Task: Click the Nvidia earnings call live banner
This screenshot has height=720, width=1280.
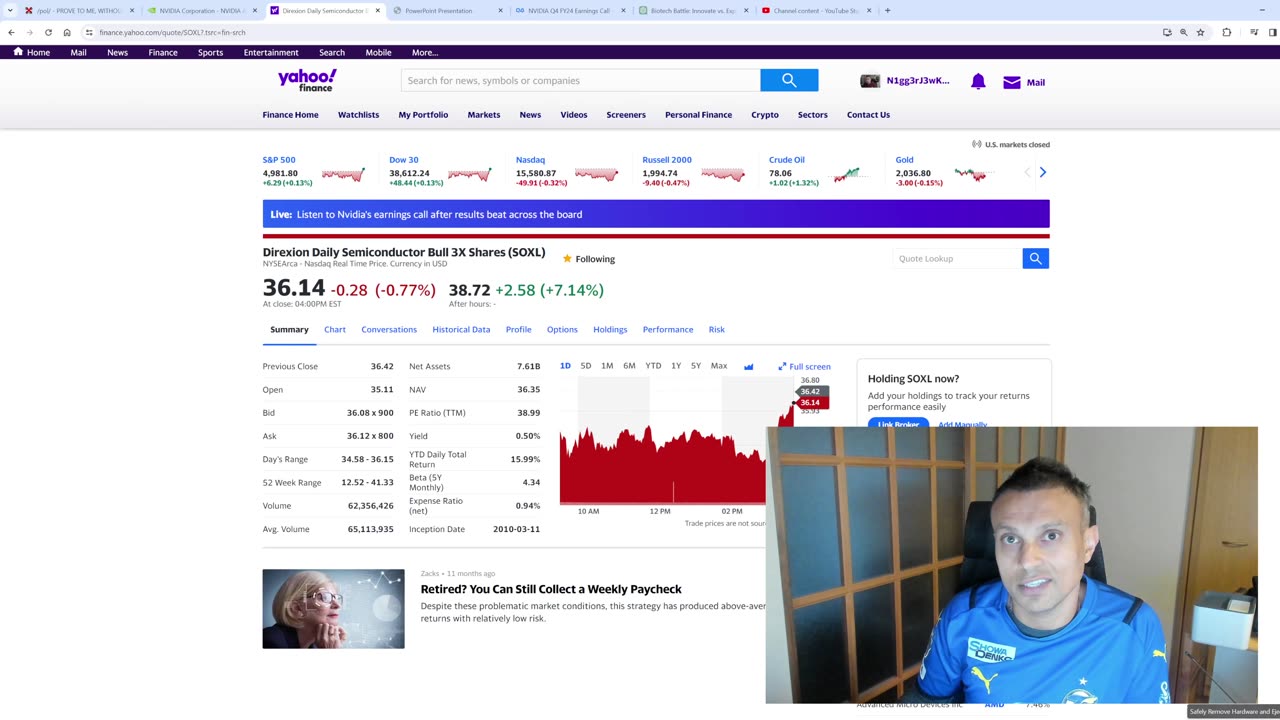Action: (656, 214)
